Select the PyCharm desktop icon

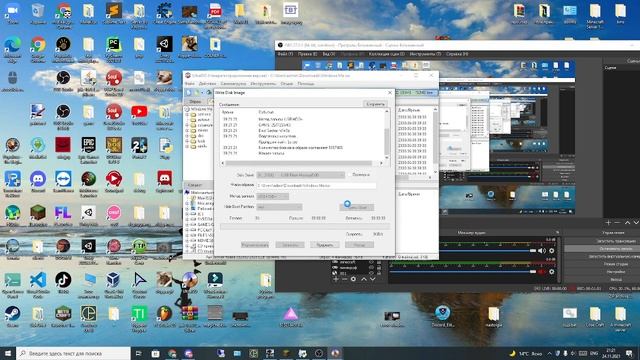113,44
